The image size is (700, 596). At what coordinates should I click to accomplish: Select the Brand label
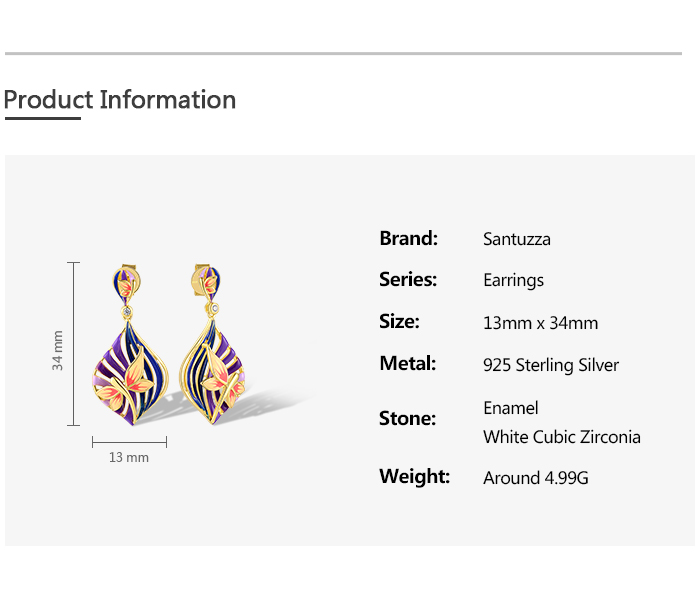[x=408, y=238]
